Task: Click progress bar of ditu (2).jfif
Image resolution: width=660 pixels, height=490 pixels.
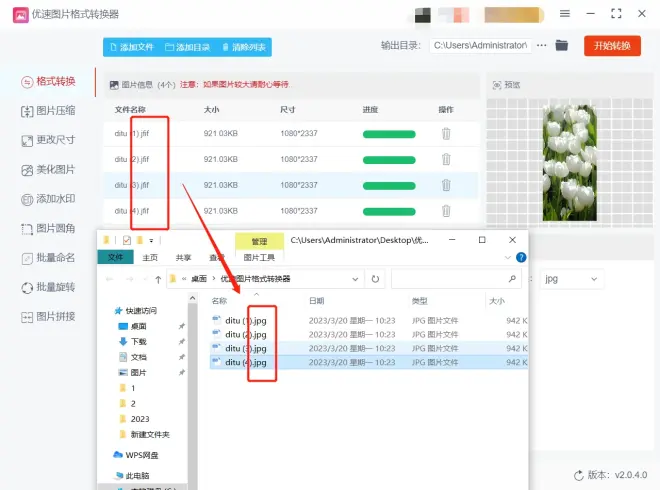Action: (389, 159)
